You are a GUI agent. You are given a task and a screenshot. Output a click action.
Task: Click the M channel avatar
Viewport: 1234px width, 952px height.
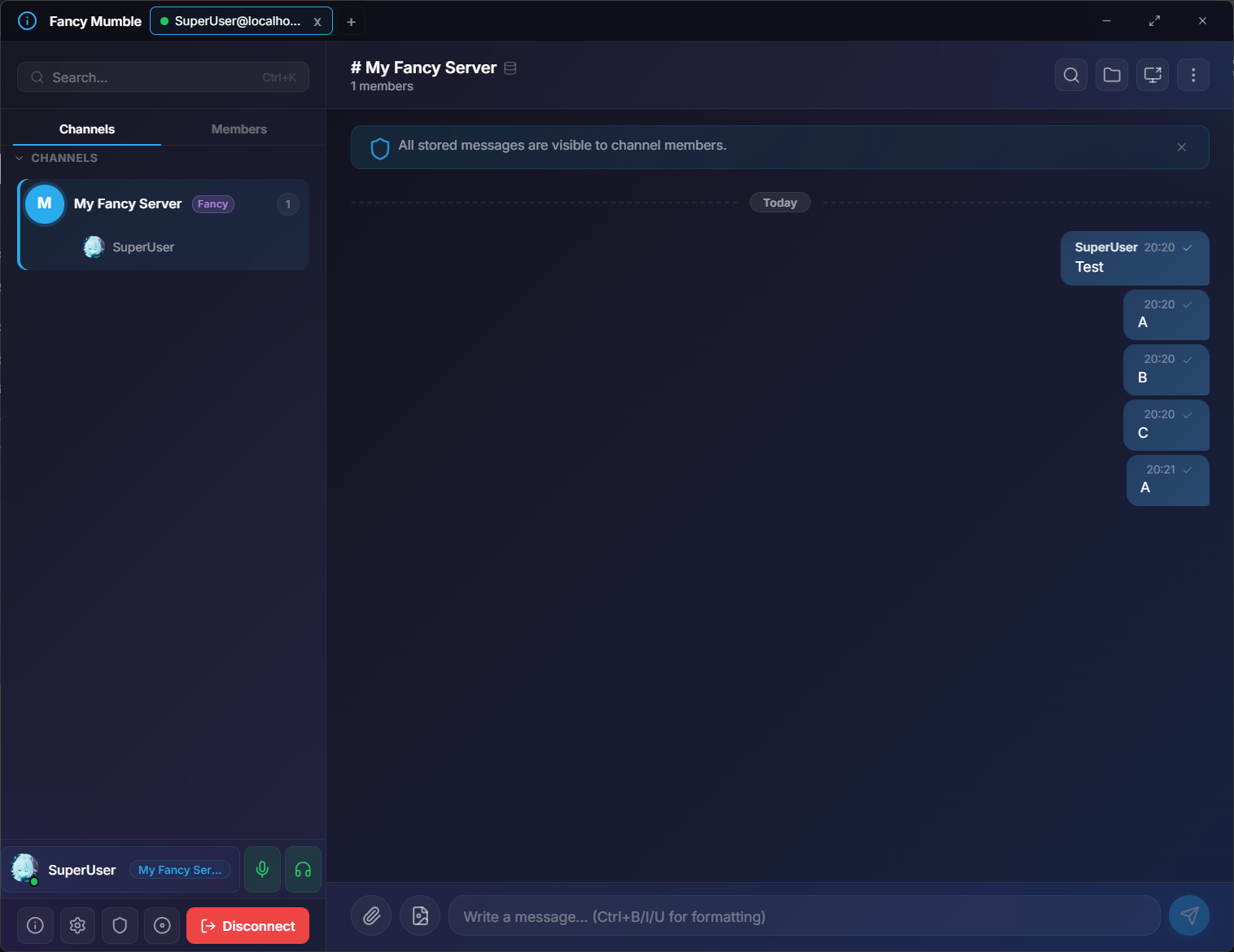tap(45, 203)
